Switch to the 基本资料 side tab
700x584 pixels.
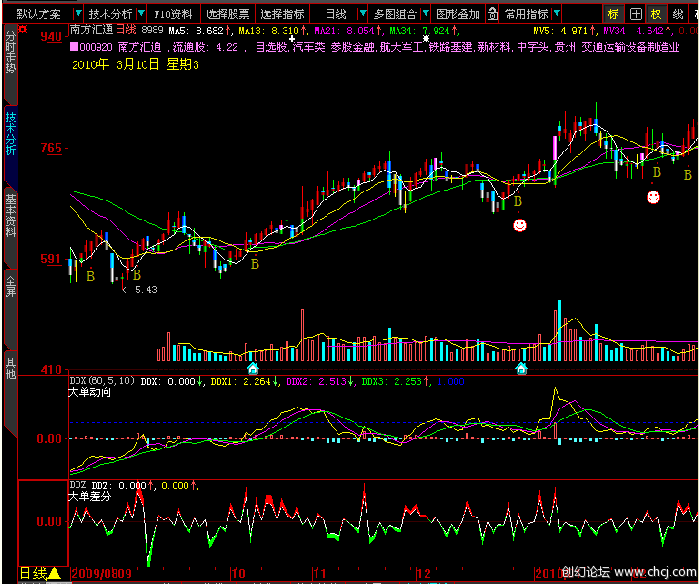(10, 214)
